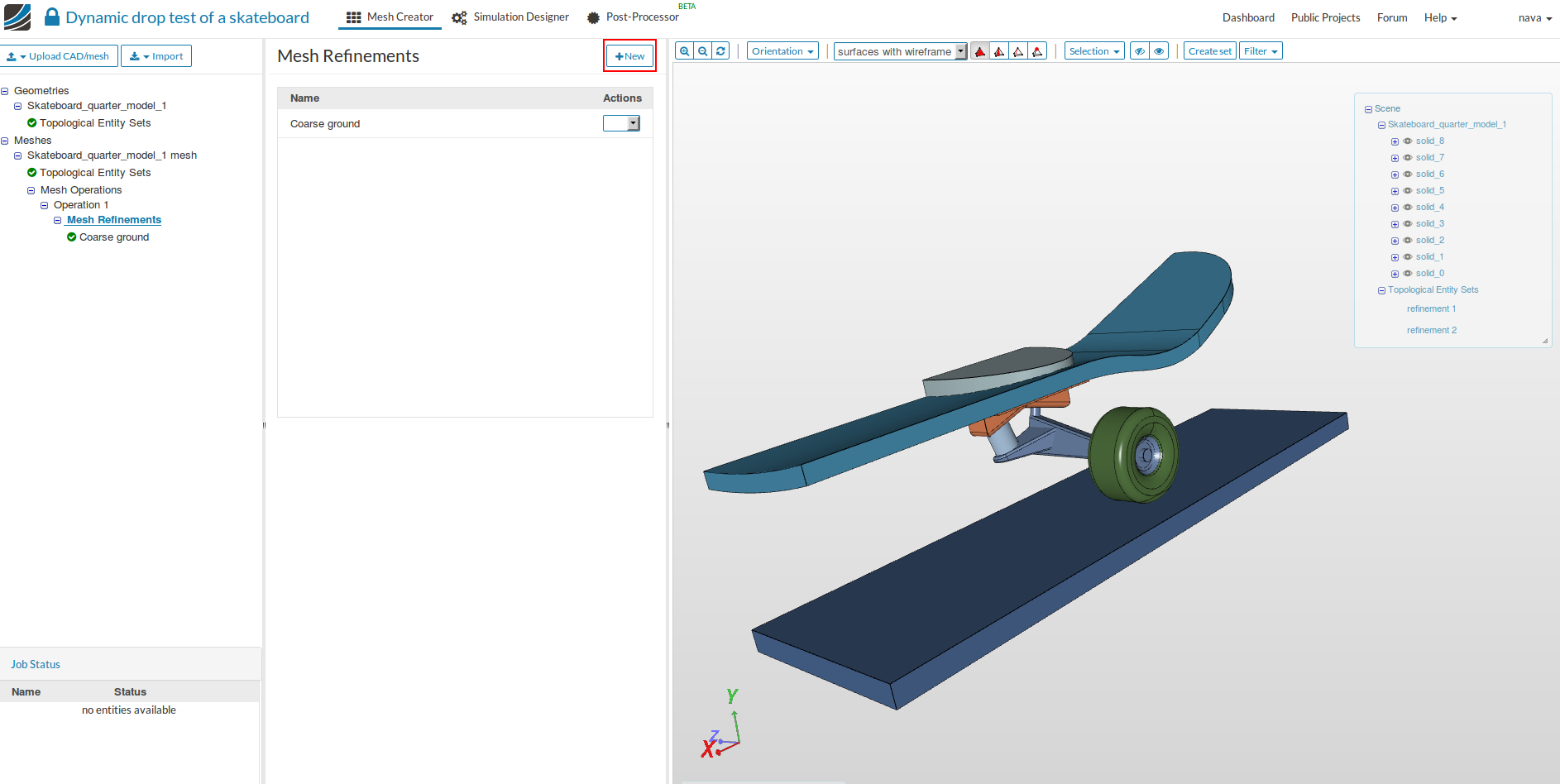Collapse the Operation 1 node
The height and width of the screenshot is (784, 1560).
45,205
